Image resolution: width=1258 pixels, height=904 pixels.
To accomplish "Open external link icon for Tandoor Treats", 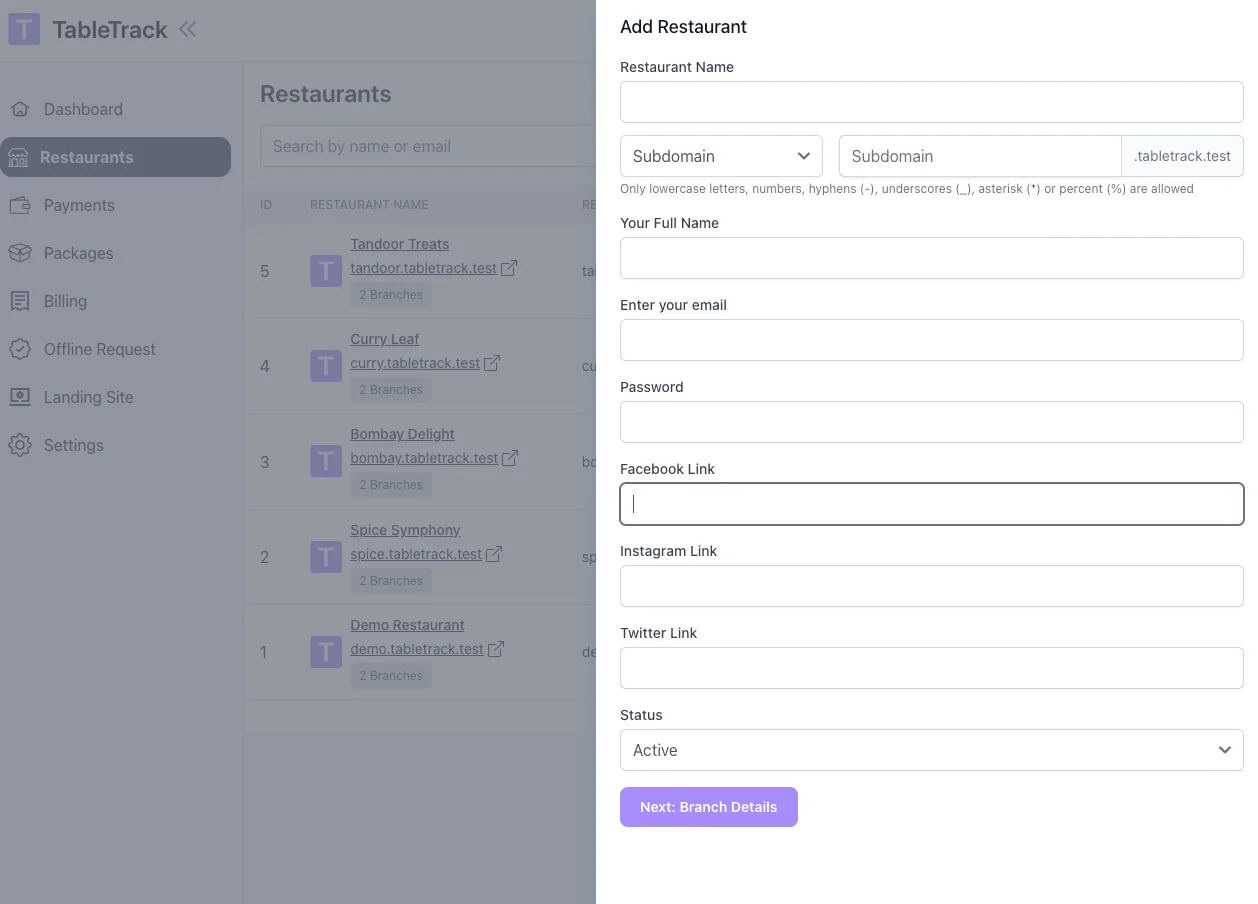I will (509, 268).
